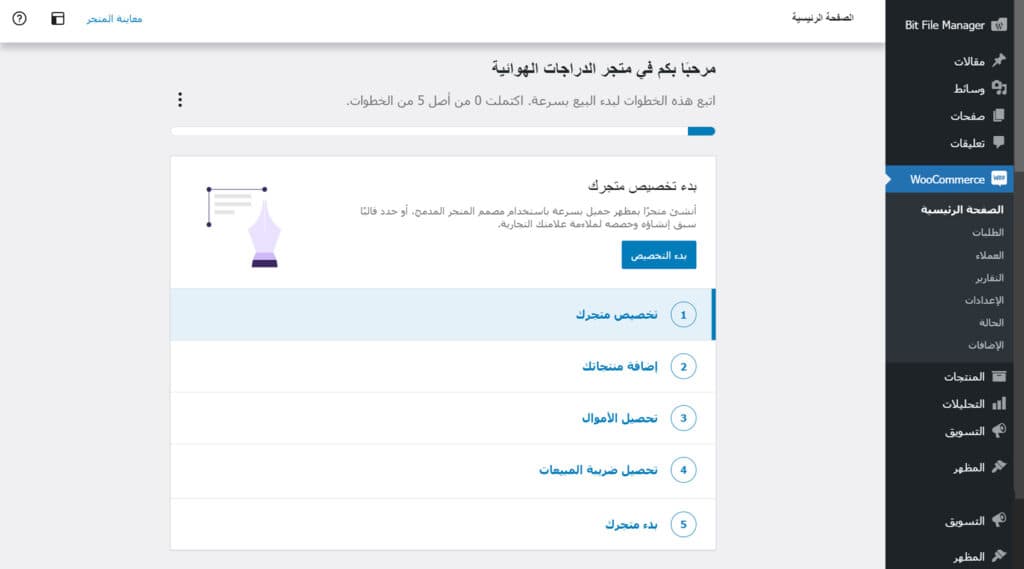Click the بدء التخصيص button
1024x569 pixels.
point(658,255)
